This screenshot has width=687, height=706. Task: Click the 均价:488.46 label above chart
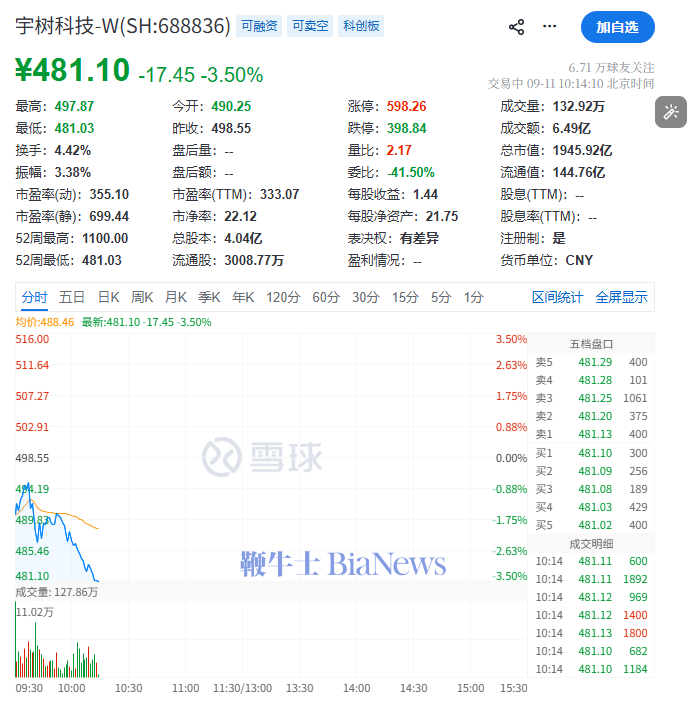45,322
